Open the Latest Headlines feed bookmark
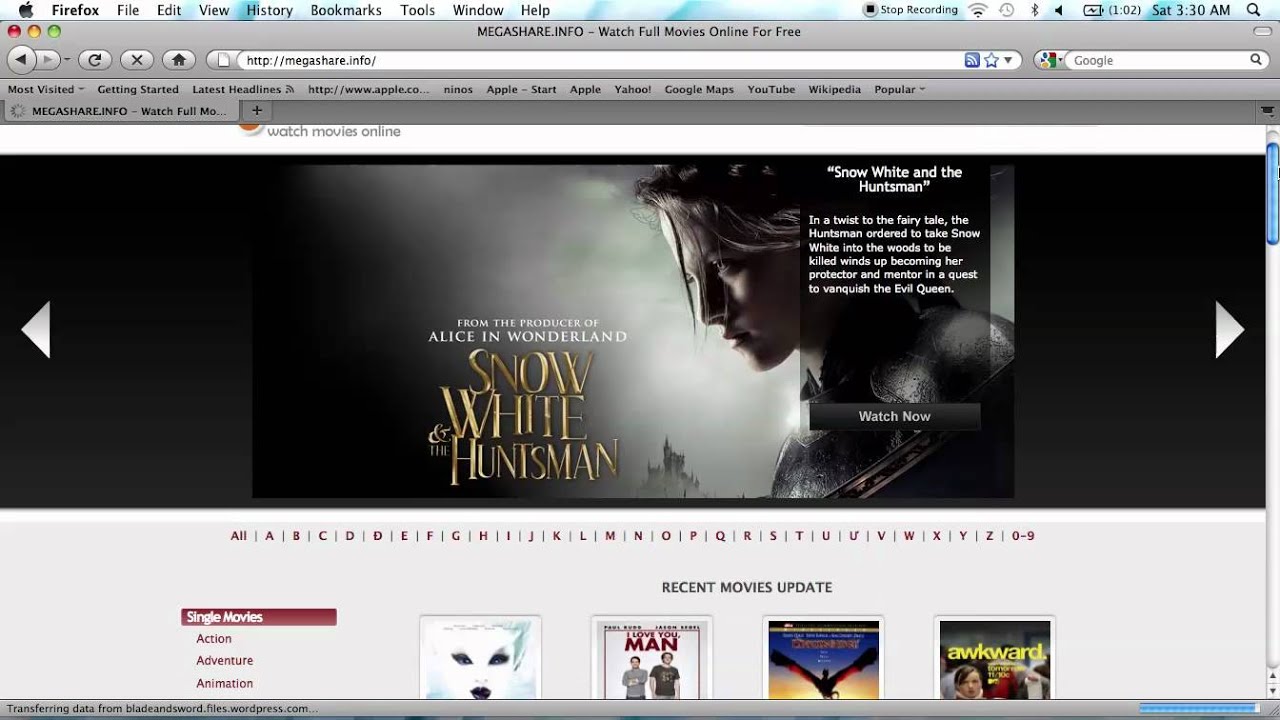1280x720 pixels. [x=243, y=89]
